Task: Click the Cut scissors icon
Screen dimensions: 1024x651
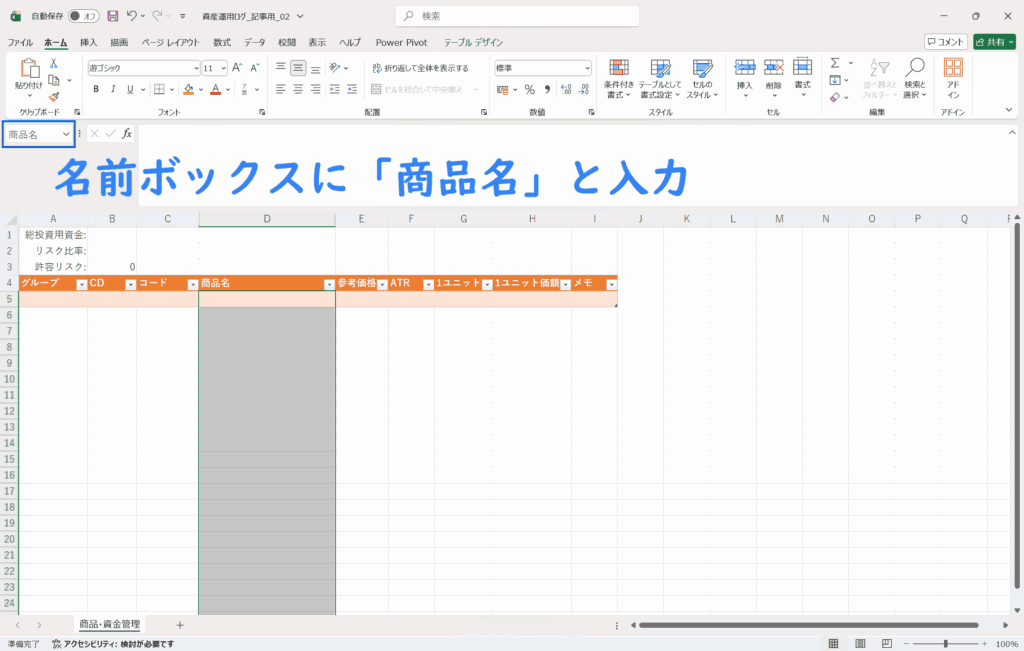Action: [54, 64]
